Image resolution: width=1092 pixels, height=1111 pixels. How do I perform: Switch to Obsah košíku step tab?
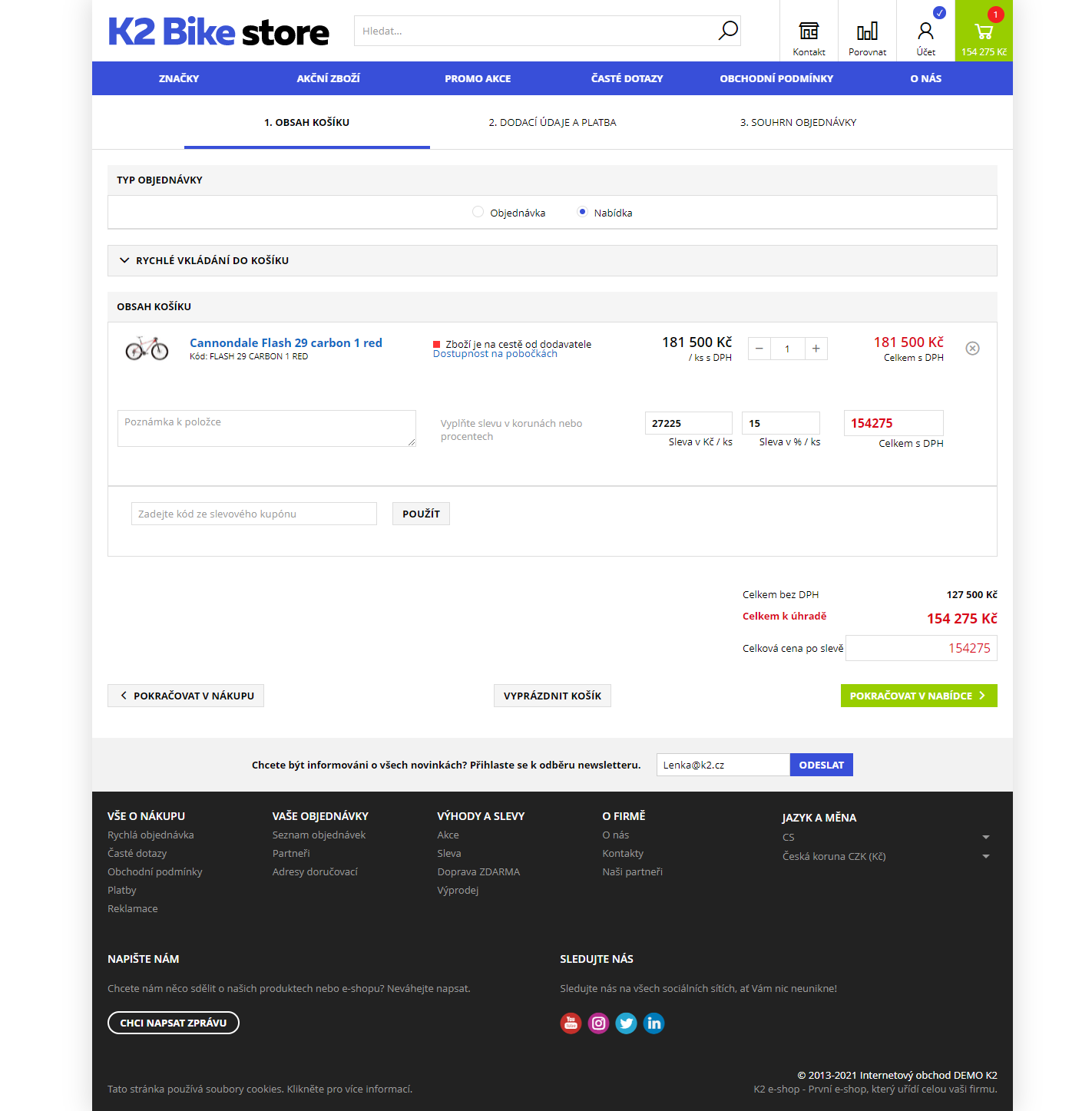307,122
